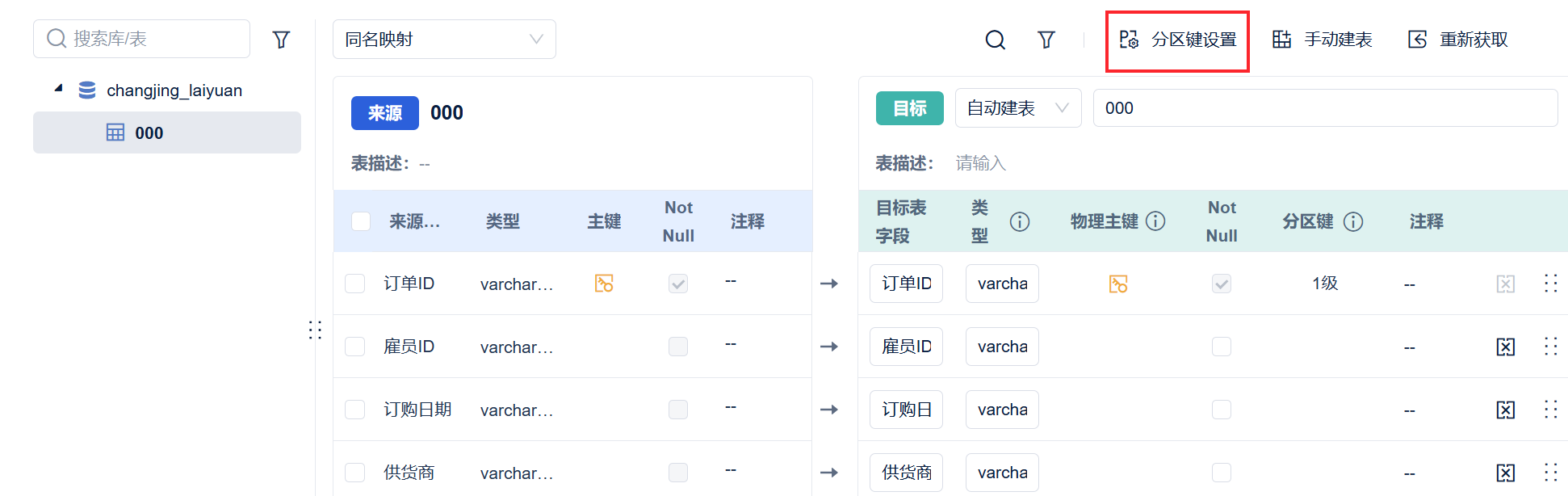
Task: Click the search magnifier icon in toolbar
Action: point(995,40)
